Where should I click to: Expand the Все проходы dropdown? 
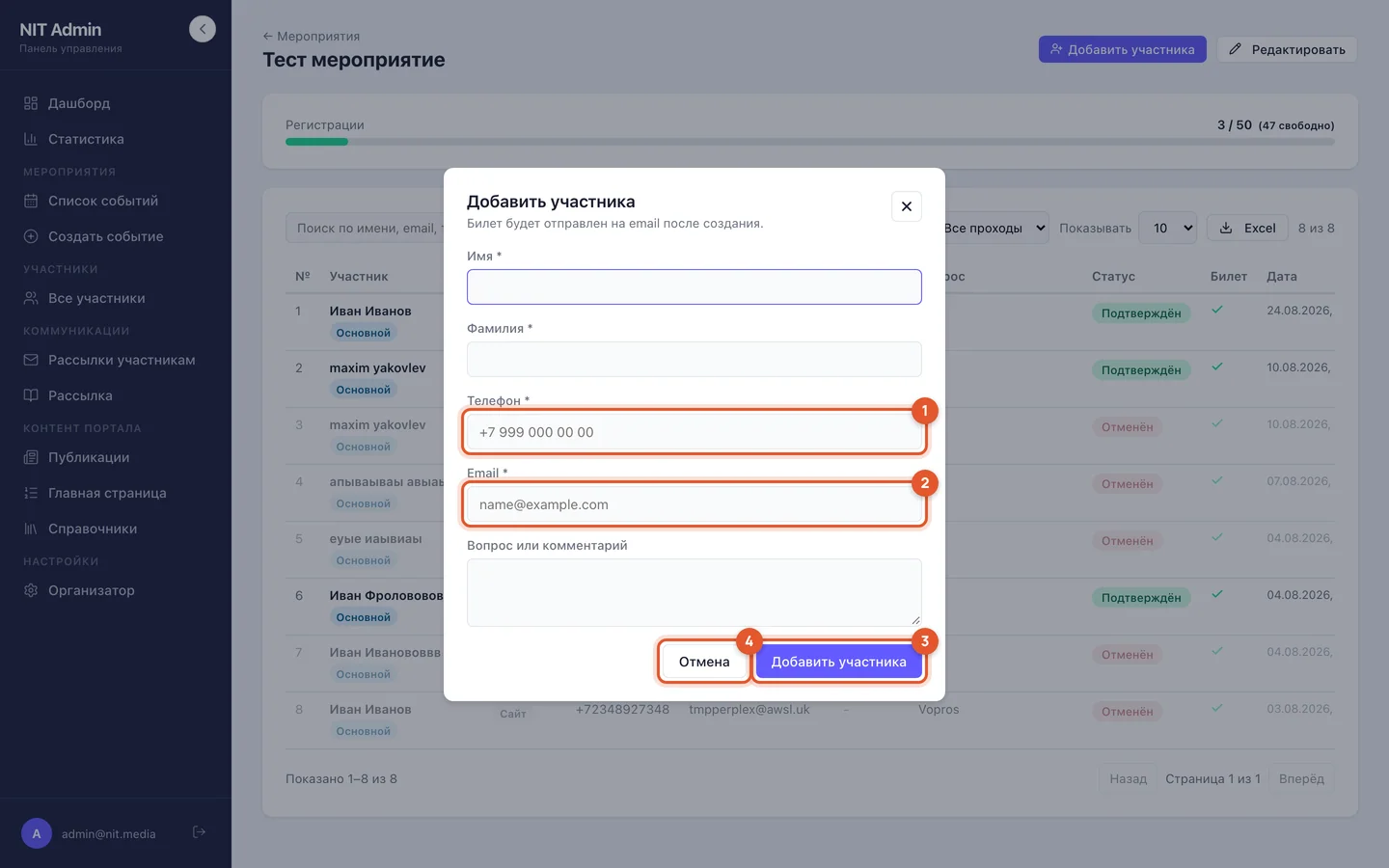click(x=993, y=229)
